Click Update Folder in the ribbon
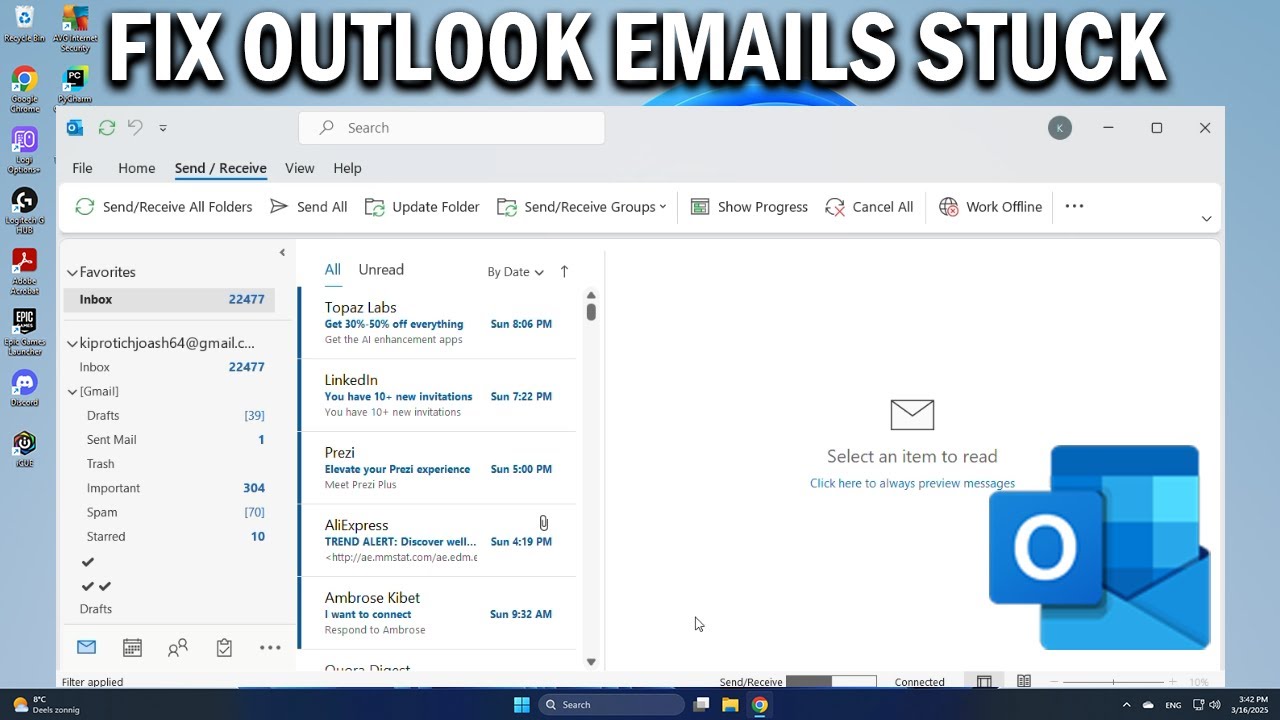 [x=422, y=207]
